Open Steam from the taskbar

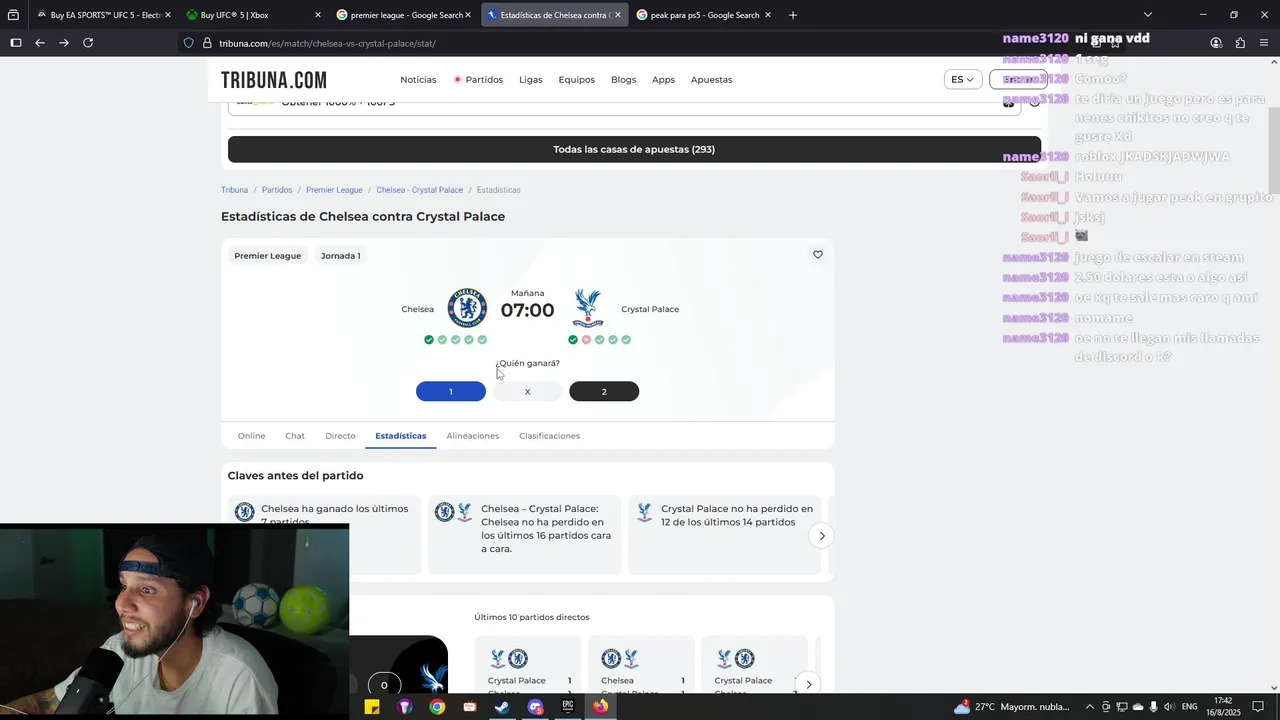click(x=502, y=707)
